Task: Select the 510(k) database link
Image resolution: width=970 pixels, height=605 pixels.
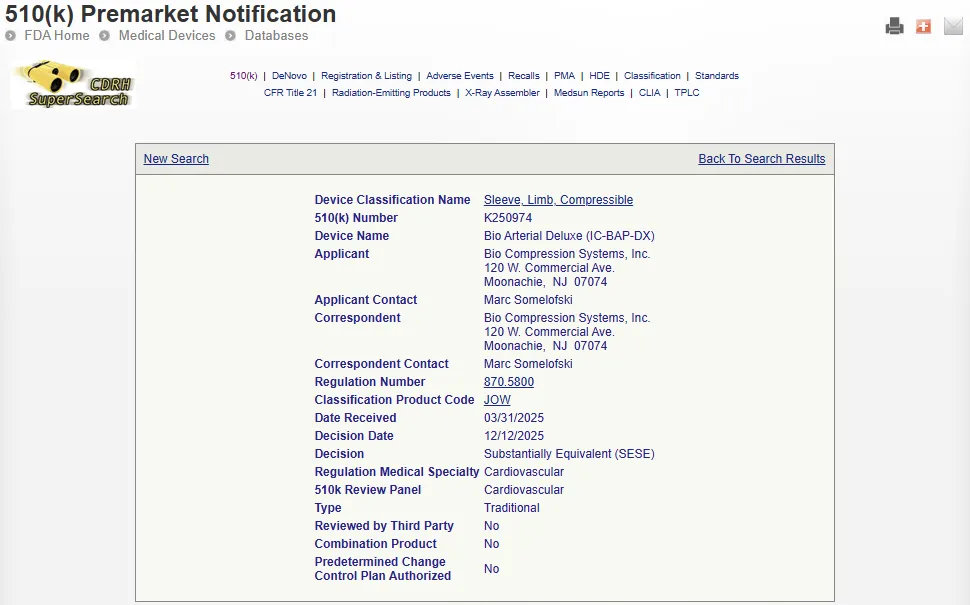Action: tap(244, 75)
